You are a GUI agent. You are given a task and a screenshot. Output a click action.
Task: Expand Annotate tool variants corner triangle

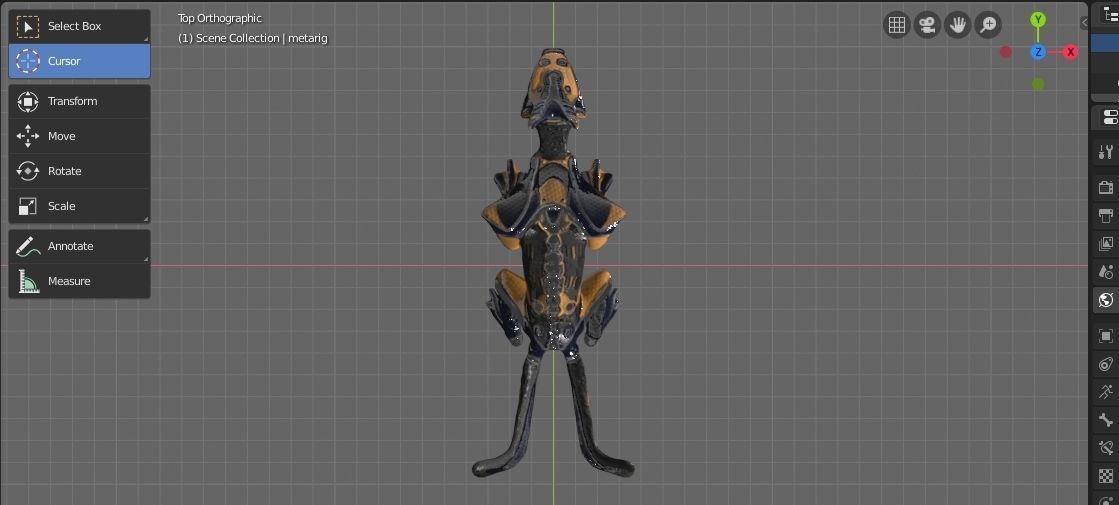pyautogui.click(x=146, y=259)
